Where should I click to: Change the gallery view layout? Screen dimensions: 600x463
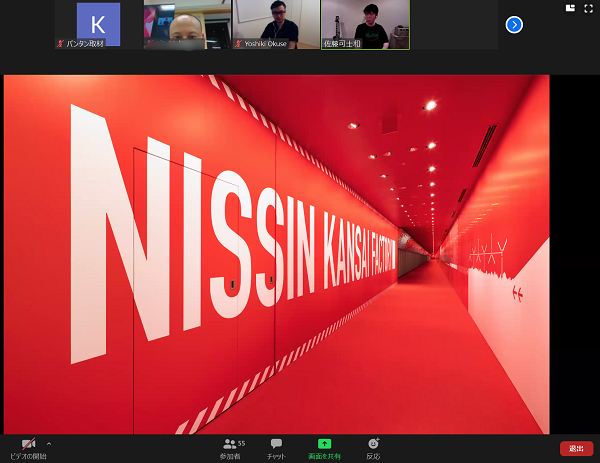[x=570, y=8]
